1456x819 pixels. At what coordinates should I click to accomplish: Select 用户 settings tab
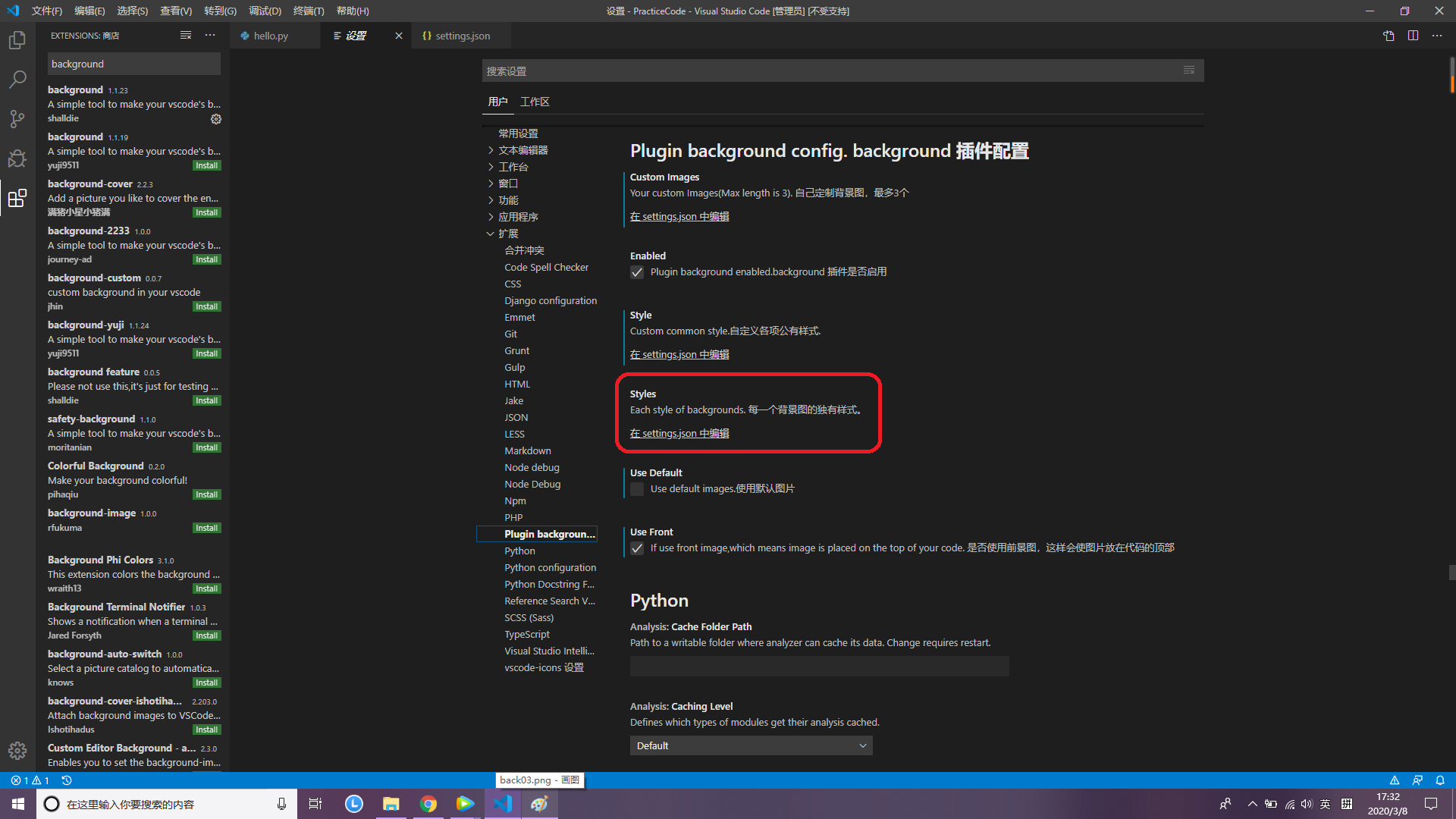497,102
